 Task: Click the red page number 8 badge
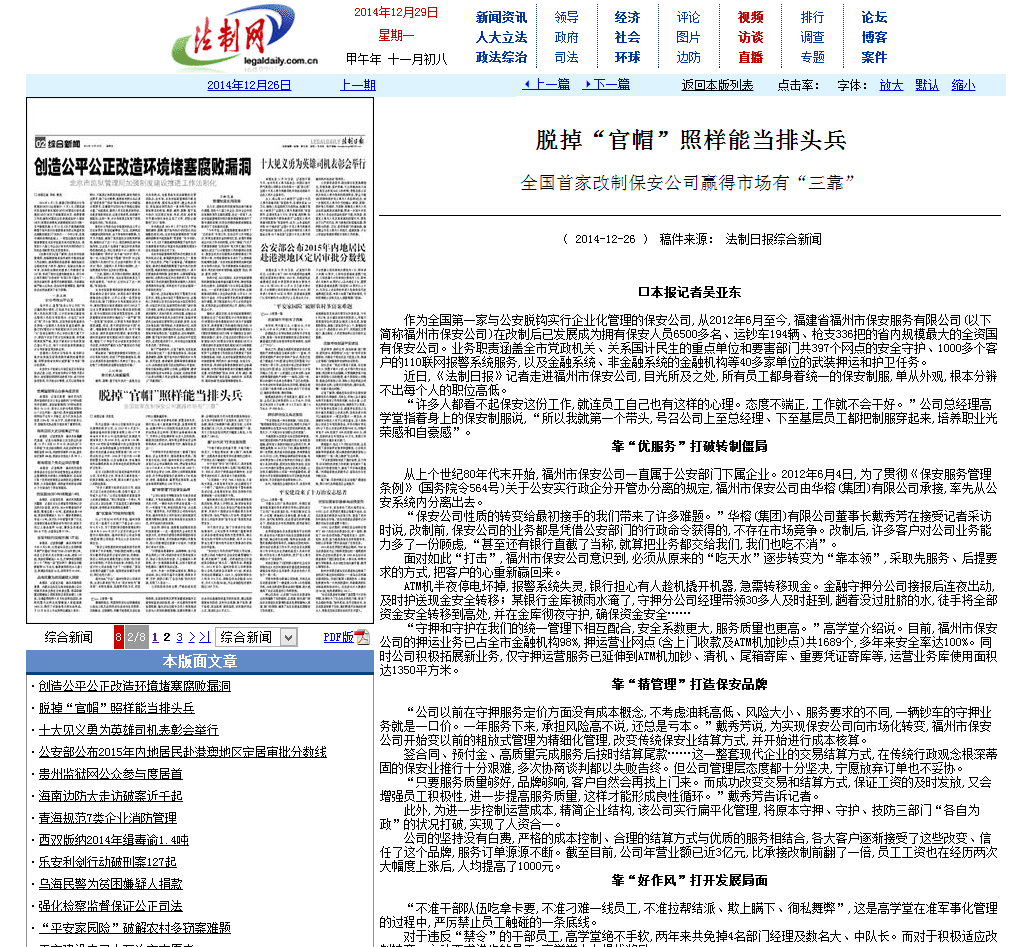click(x=118, y=637)
